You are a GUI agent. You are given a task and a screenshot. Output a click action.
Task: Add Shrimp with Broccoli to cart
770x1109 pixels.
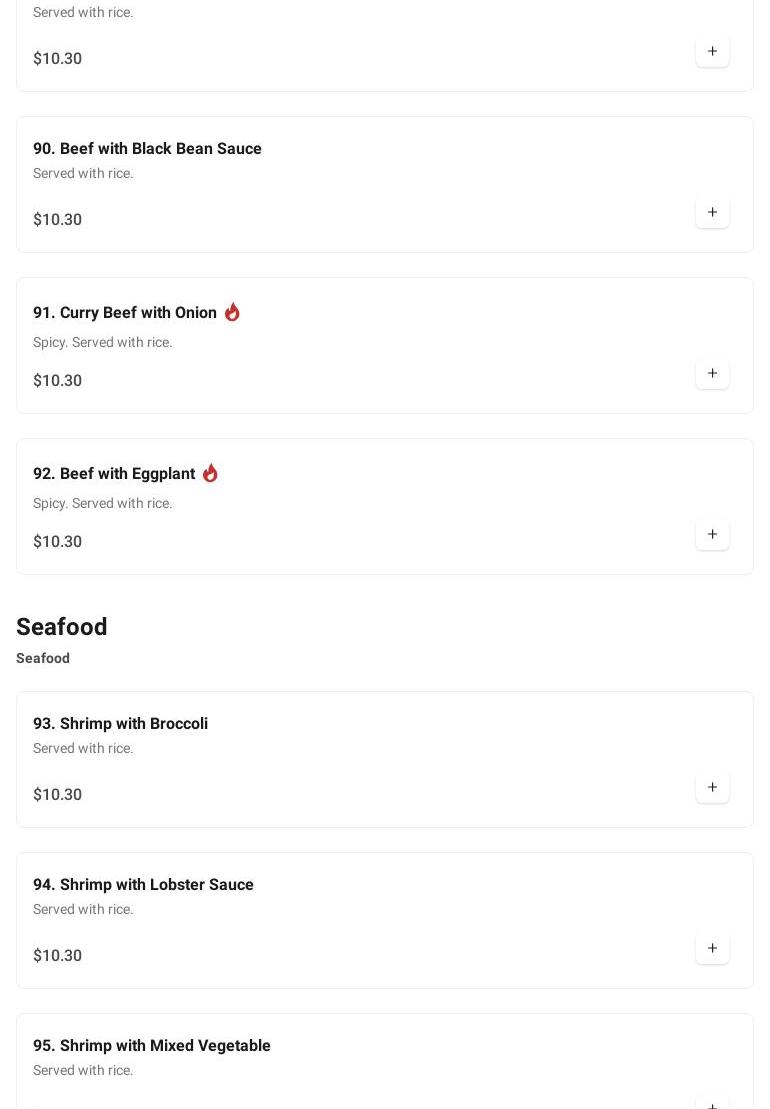coord(712,788)
